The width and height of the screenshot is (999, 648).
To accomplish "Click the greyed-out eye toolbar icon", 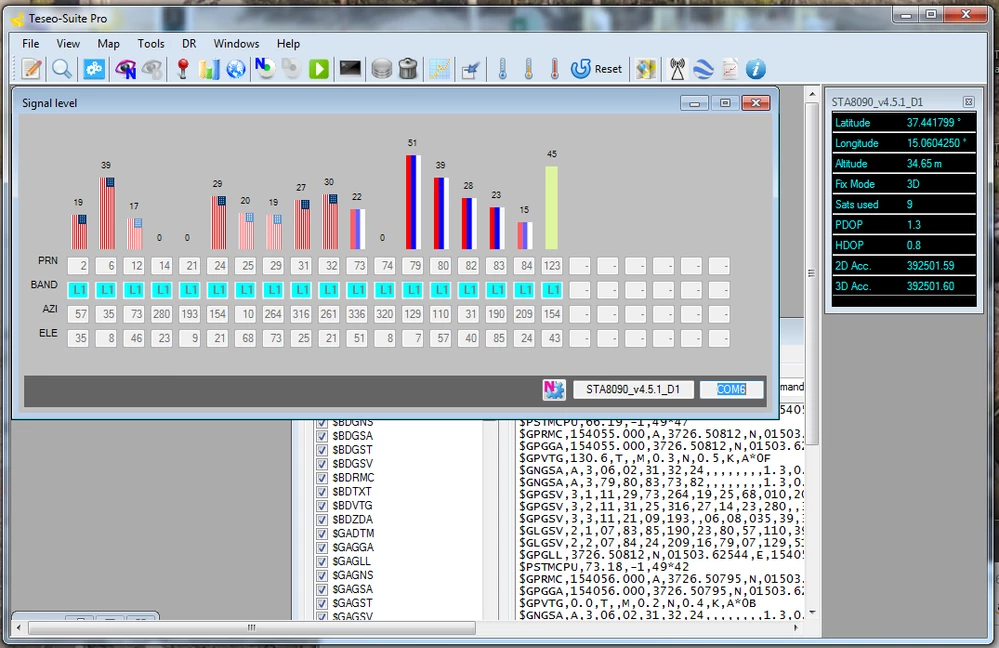I will (152, 69).
